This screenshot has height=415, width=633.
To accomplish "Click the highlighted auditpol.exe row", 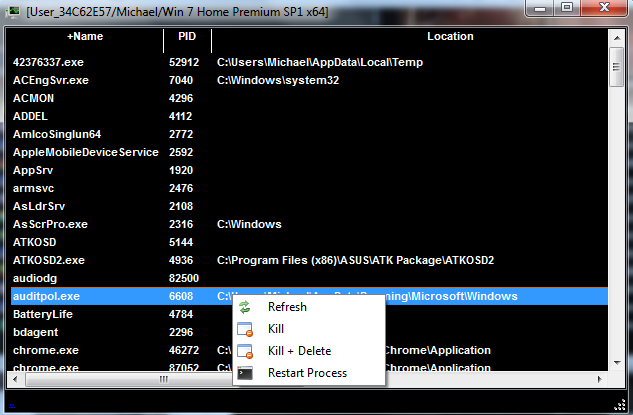I will point(309,296).
